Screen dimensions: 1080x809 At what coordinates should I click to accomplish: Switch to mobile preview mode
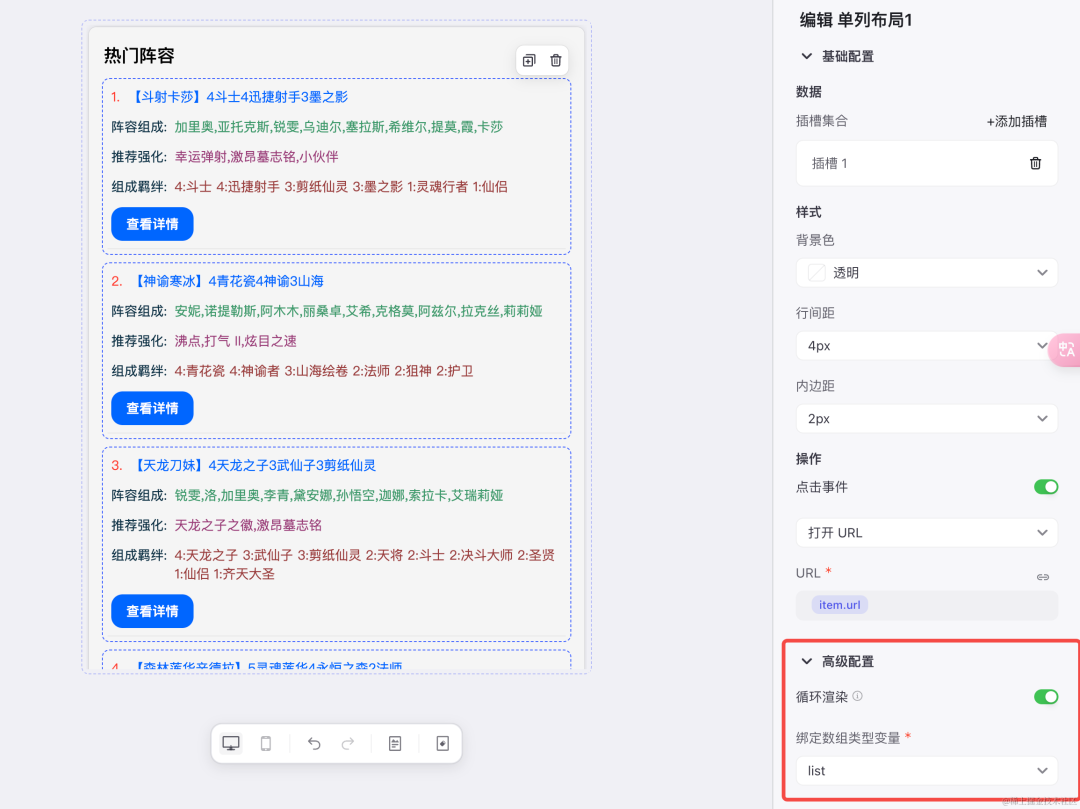click(x=266, y=744)
